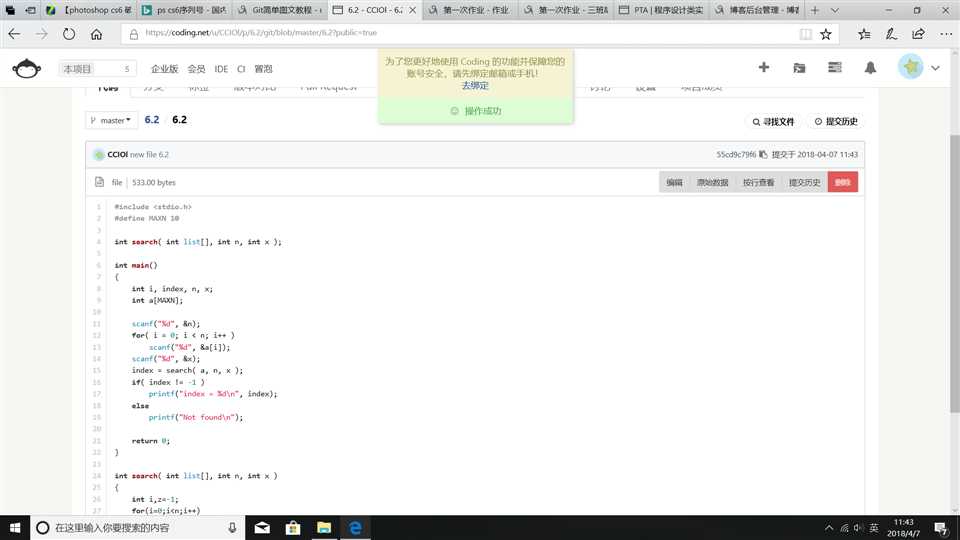Open the favorites hub icon
The width and height of the screenshot is (960, 540).
click(x=864, y=34)
